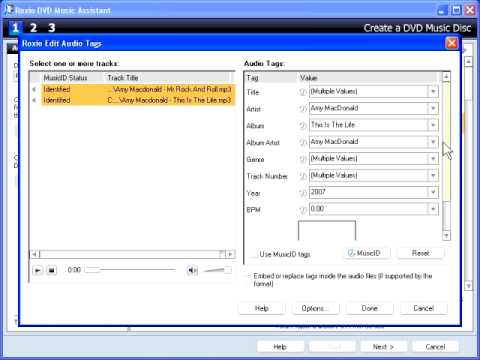Image resolution: width=480 pixels, height=360 pixels.
Task: Click the Audio Tags scrollbar up arrow
Action: (x=446, y=77)
